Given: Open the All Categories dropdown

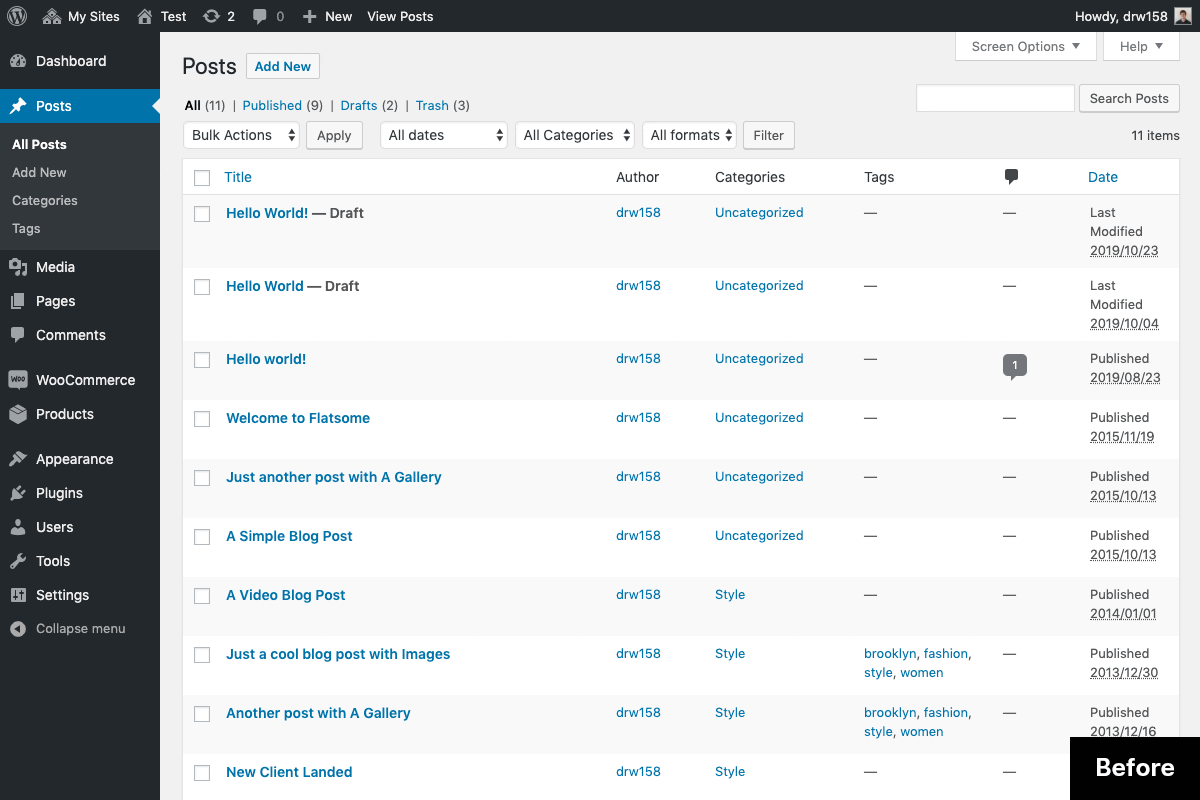Looking at the screenshot, I should tap(574, 135).
